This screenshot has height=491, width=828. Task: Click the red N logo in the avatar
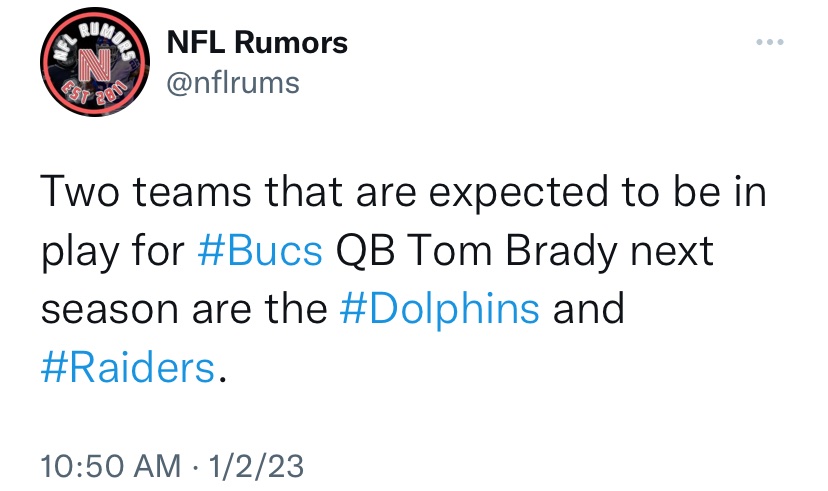[95, 64]
